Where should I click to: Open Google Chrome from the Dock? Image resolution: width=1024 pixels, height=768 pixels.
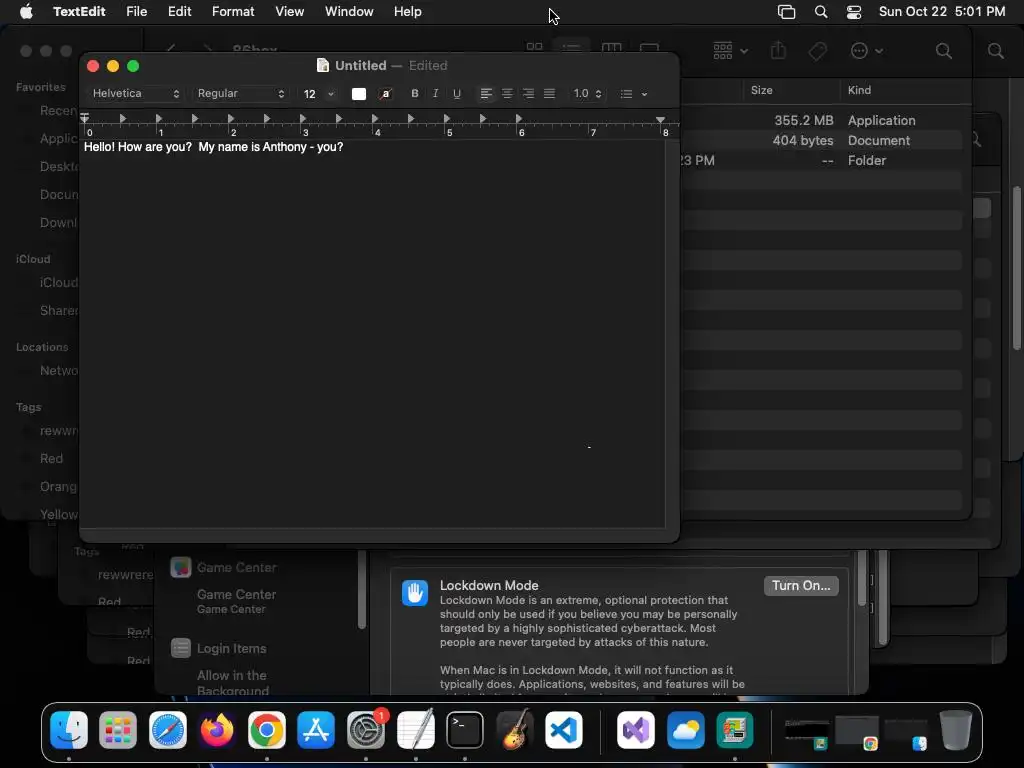pyautogui.click(x=266, y=730)
